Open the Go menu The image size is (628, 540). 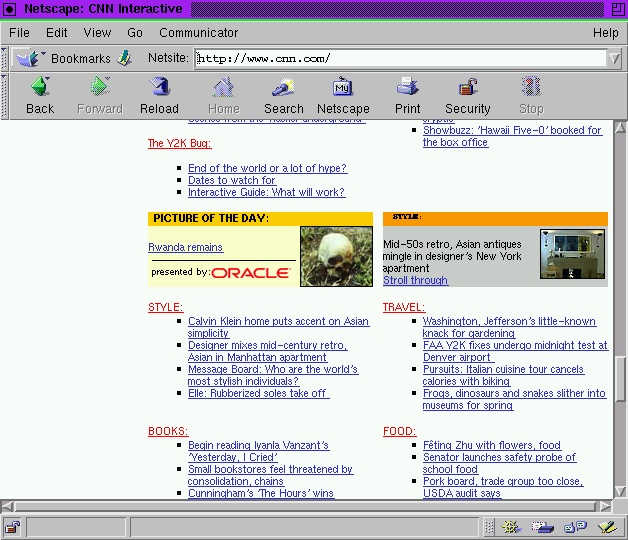click(135, 32)
